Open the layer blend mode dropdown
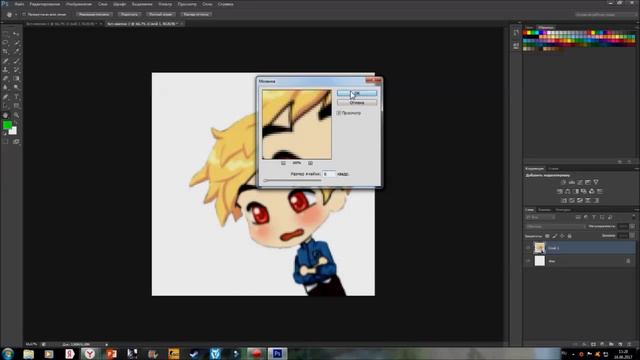640x360 pixels. tap(555, 226)
